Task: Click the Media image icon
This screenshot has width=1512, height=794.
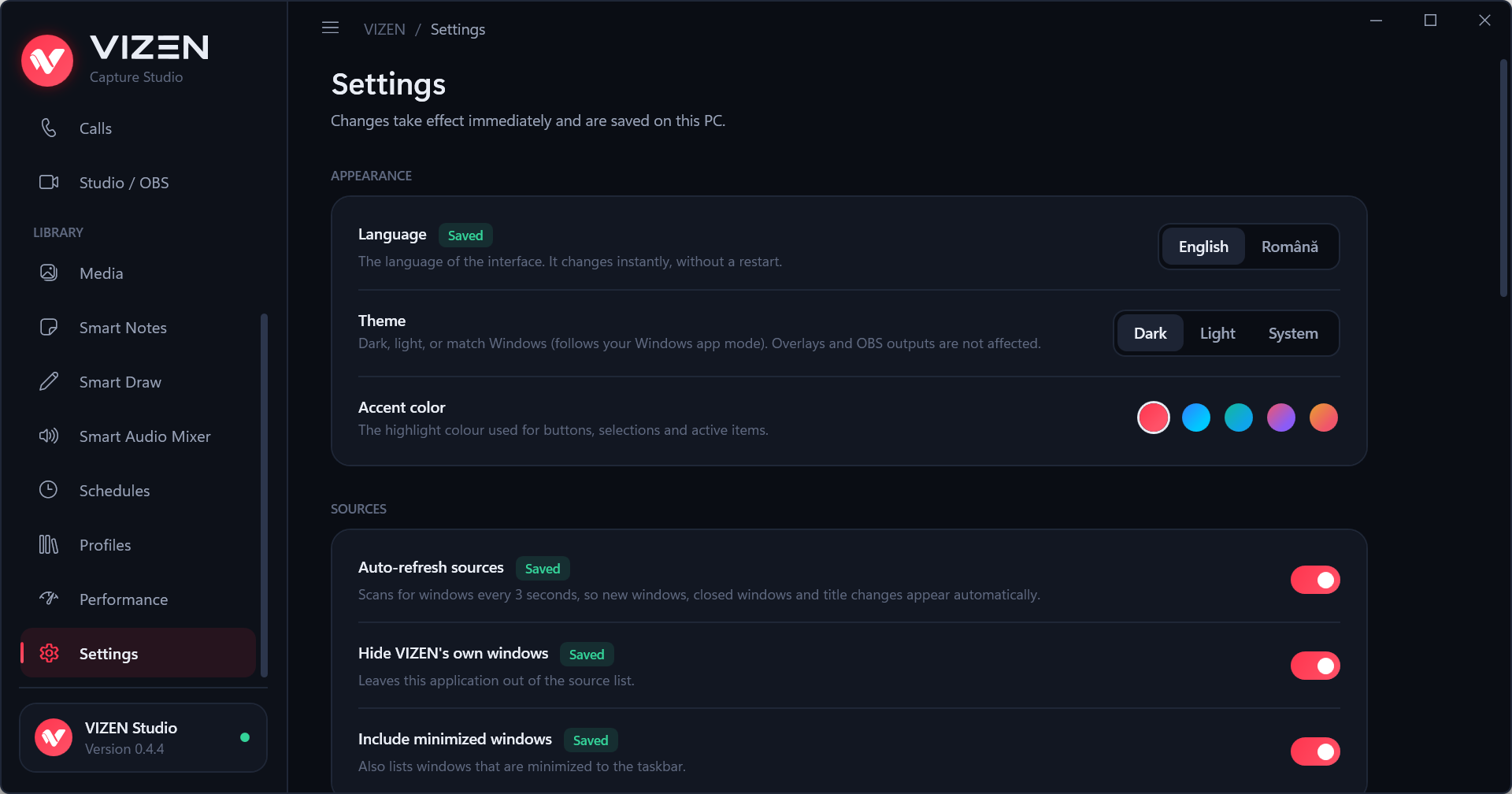Action: point(49,273)
